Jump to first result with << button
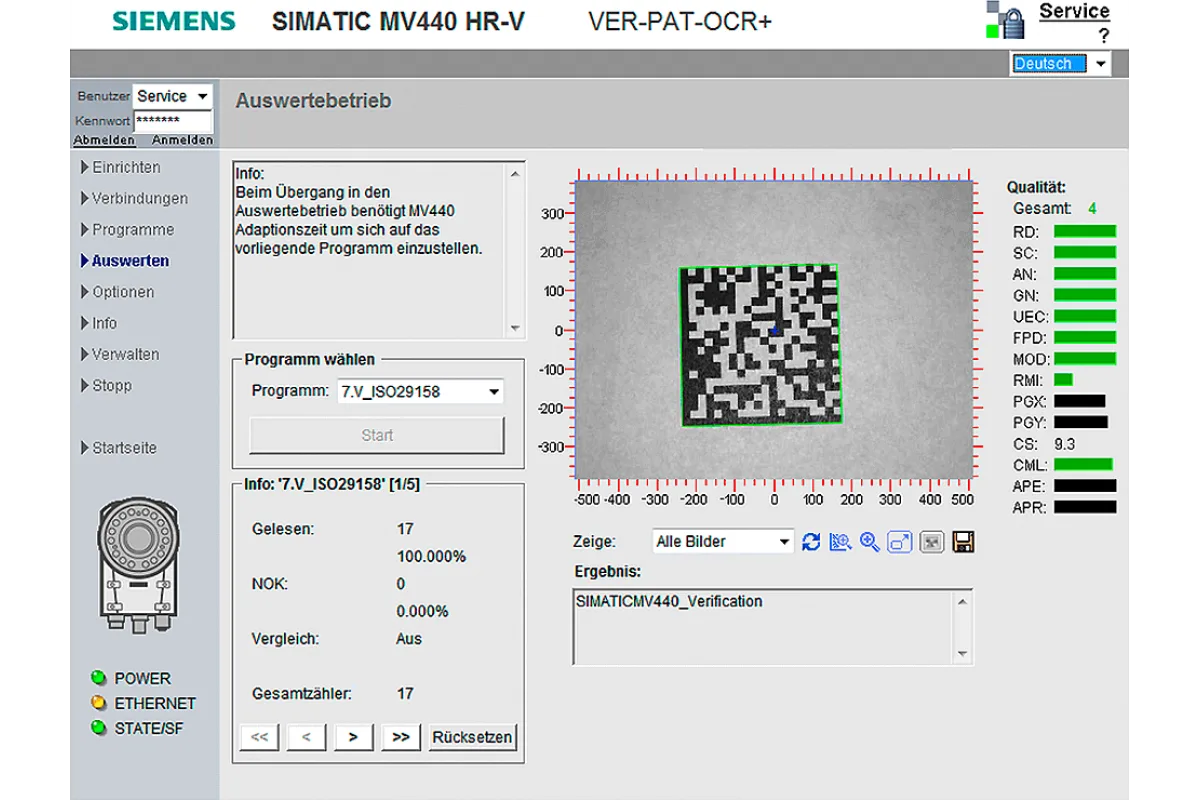Screen dimensions: 1200x800 [259, 738]
